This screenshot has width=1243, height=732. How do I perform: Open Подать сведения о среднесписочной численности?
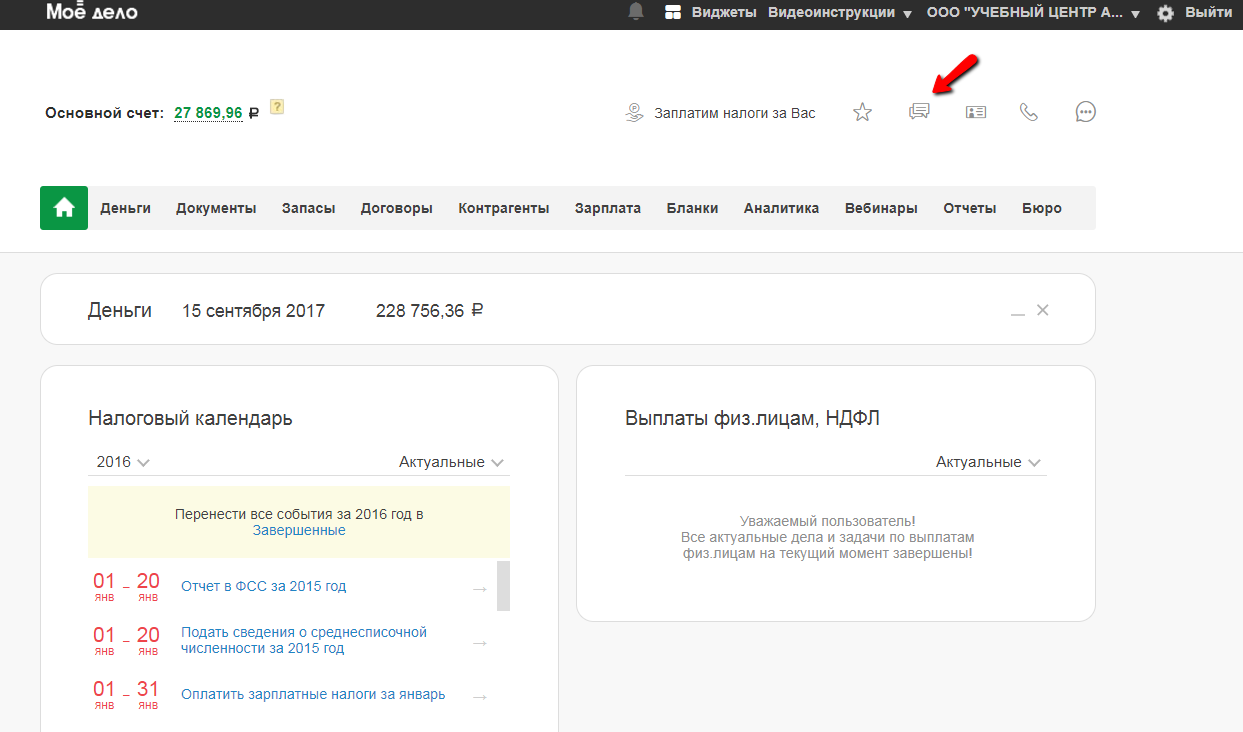coord(304,640)
